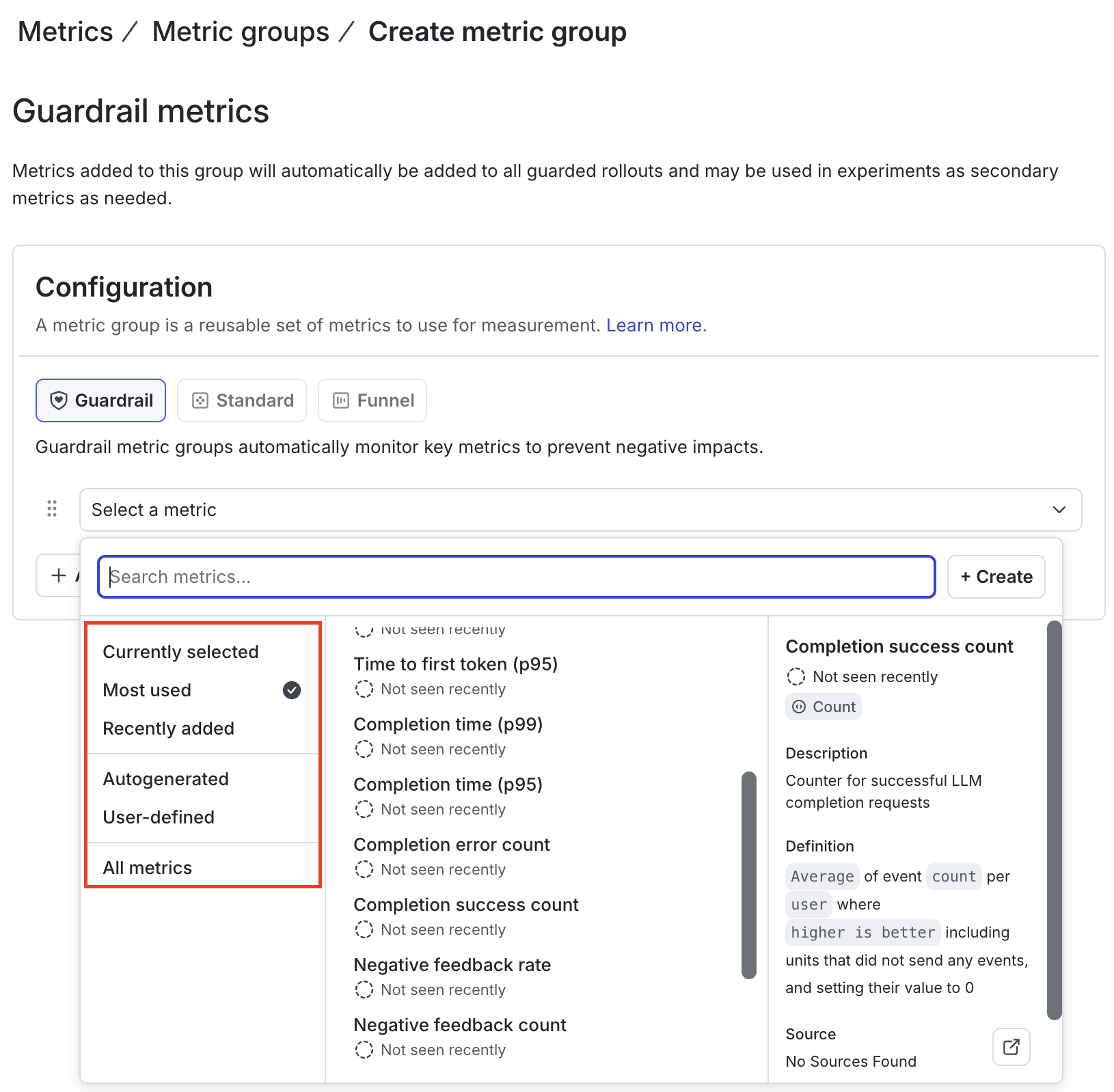Filter by Autogenerated metrics
This screenshot has width=1114, height=1092.
(x=166, y=779)
